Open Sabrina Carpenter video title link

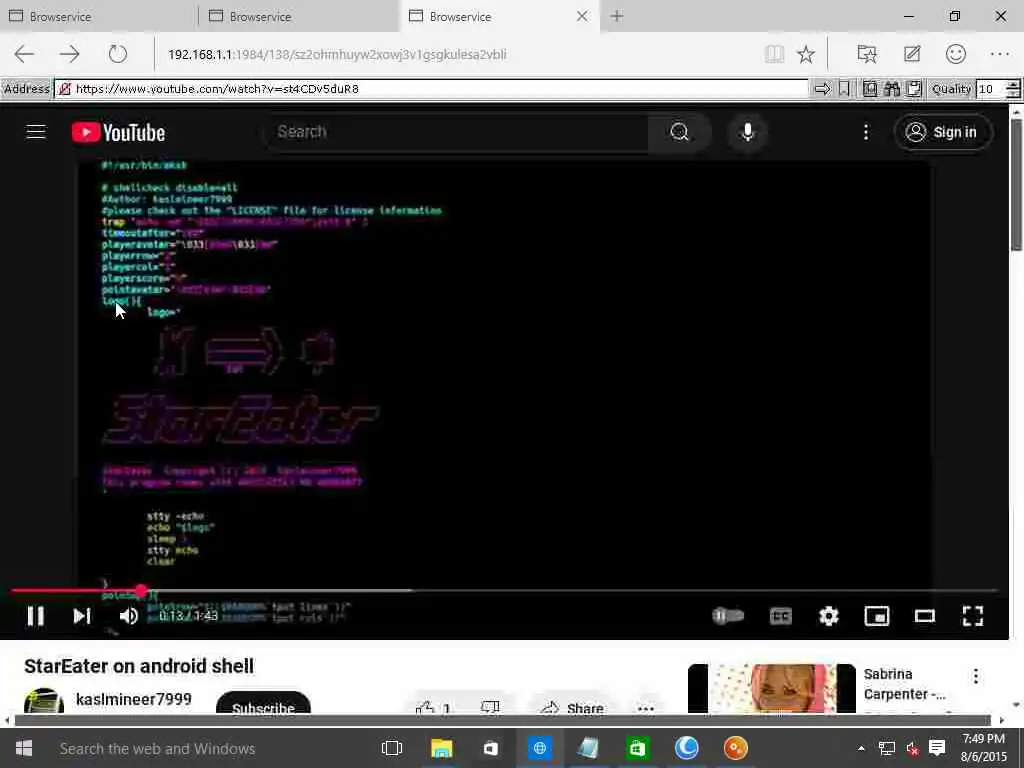point(904,684)
